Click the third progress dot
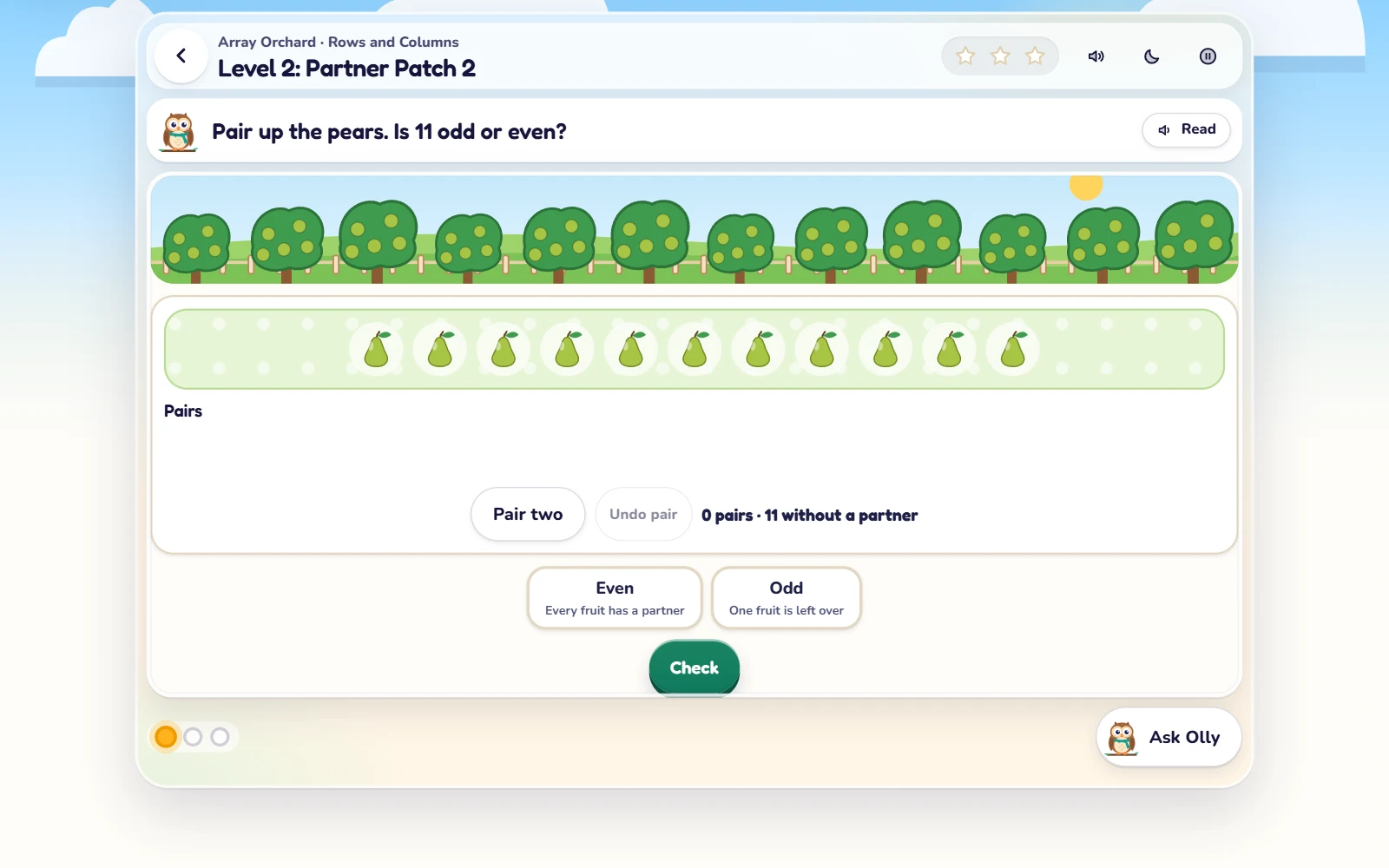The image size is (1389, 868). (220, 737)
